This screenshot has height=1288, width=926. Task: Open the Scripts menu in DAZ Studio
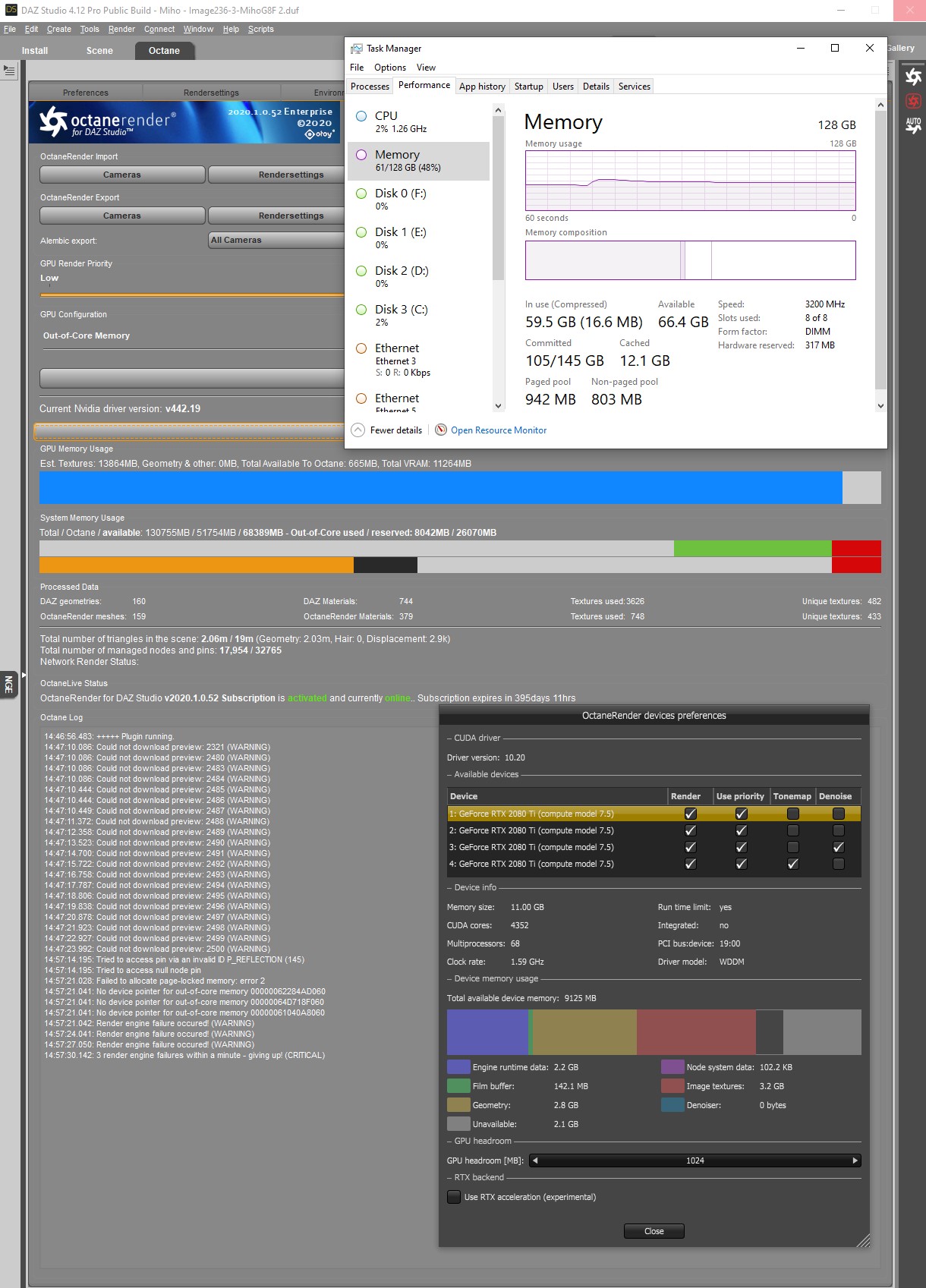point(260,29)
